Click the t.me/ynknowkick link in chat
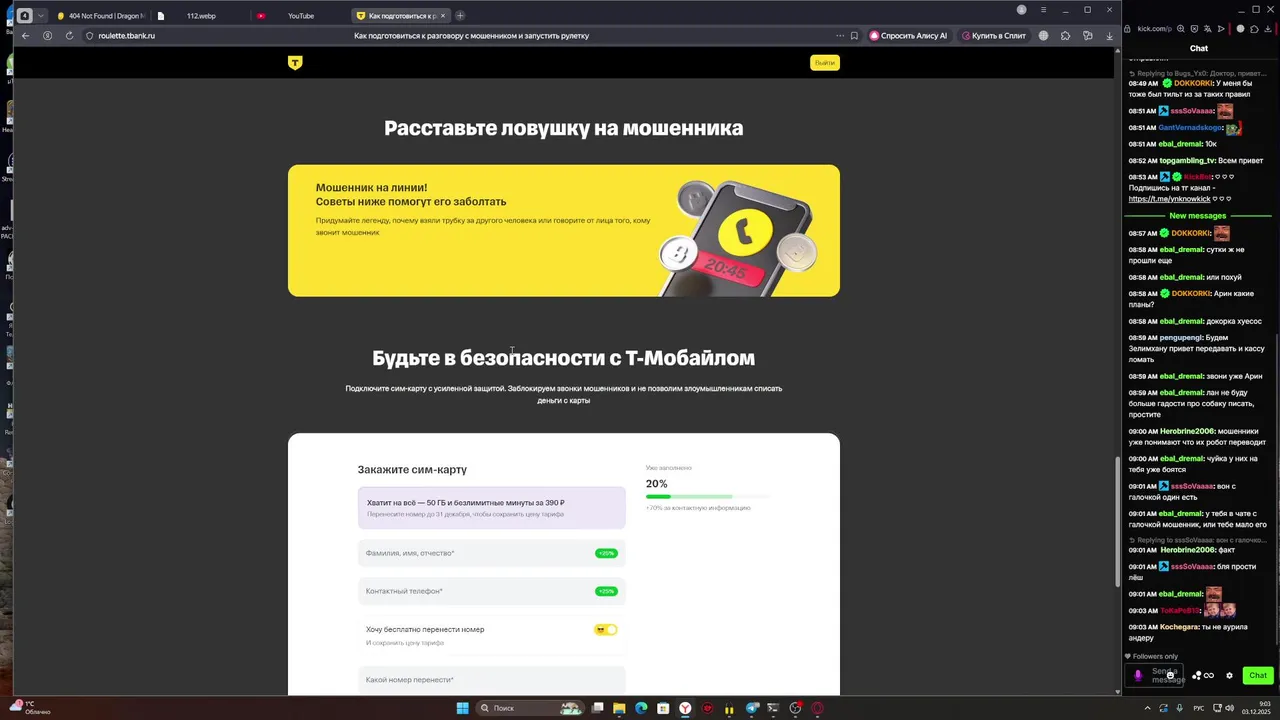 [x=1170, y=199]
